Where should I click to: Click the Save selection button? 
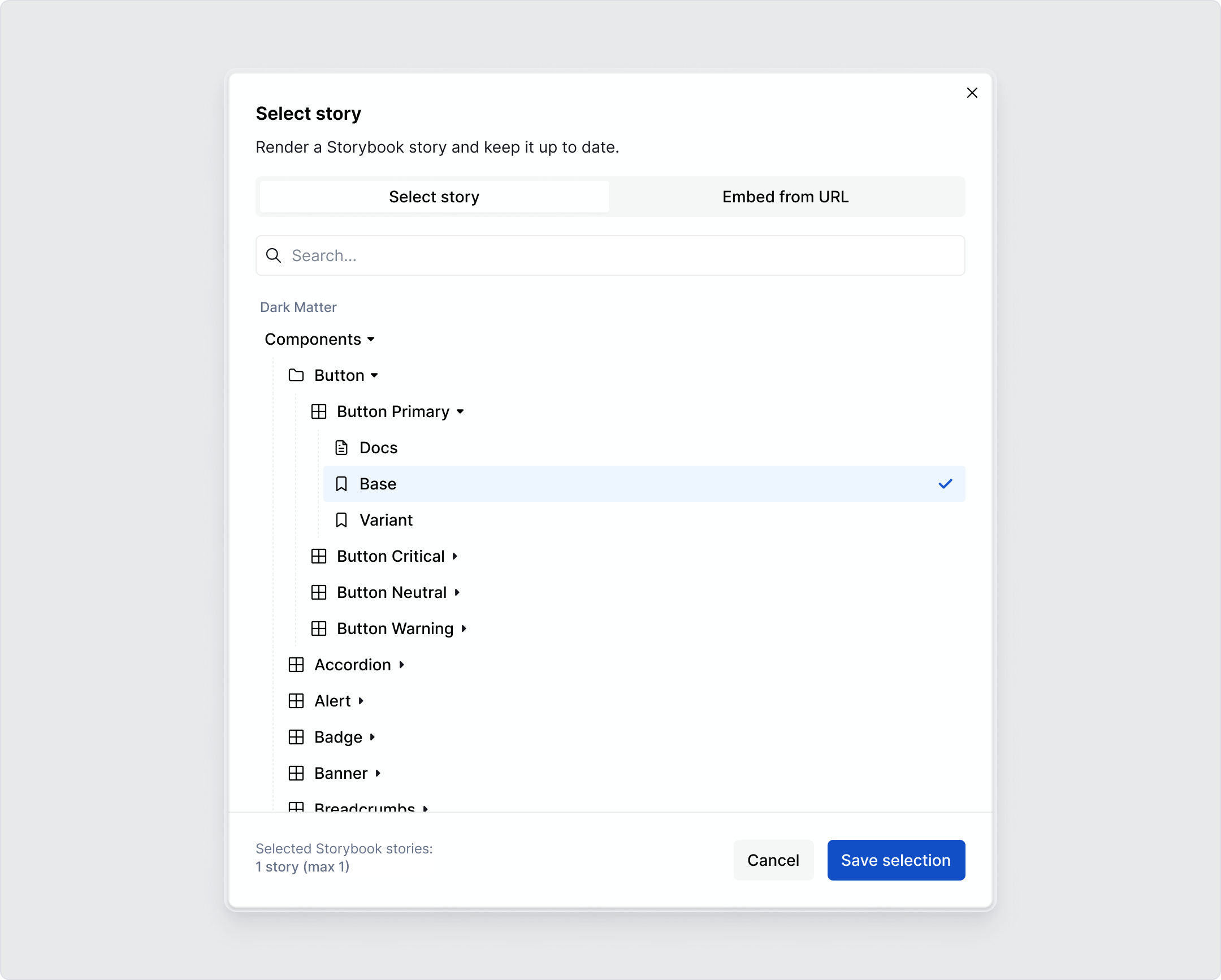click(895, 860)
